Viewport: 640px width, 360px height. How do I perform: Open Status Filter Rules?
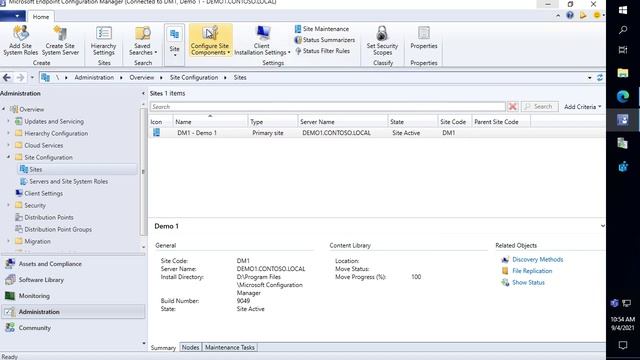(x=322, y=51)
